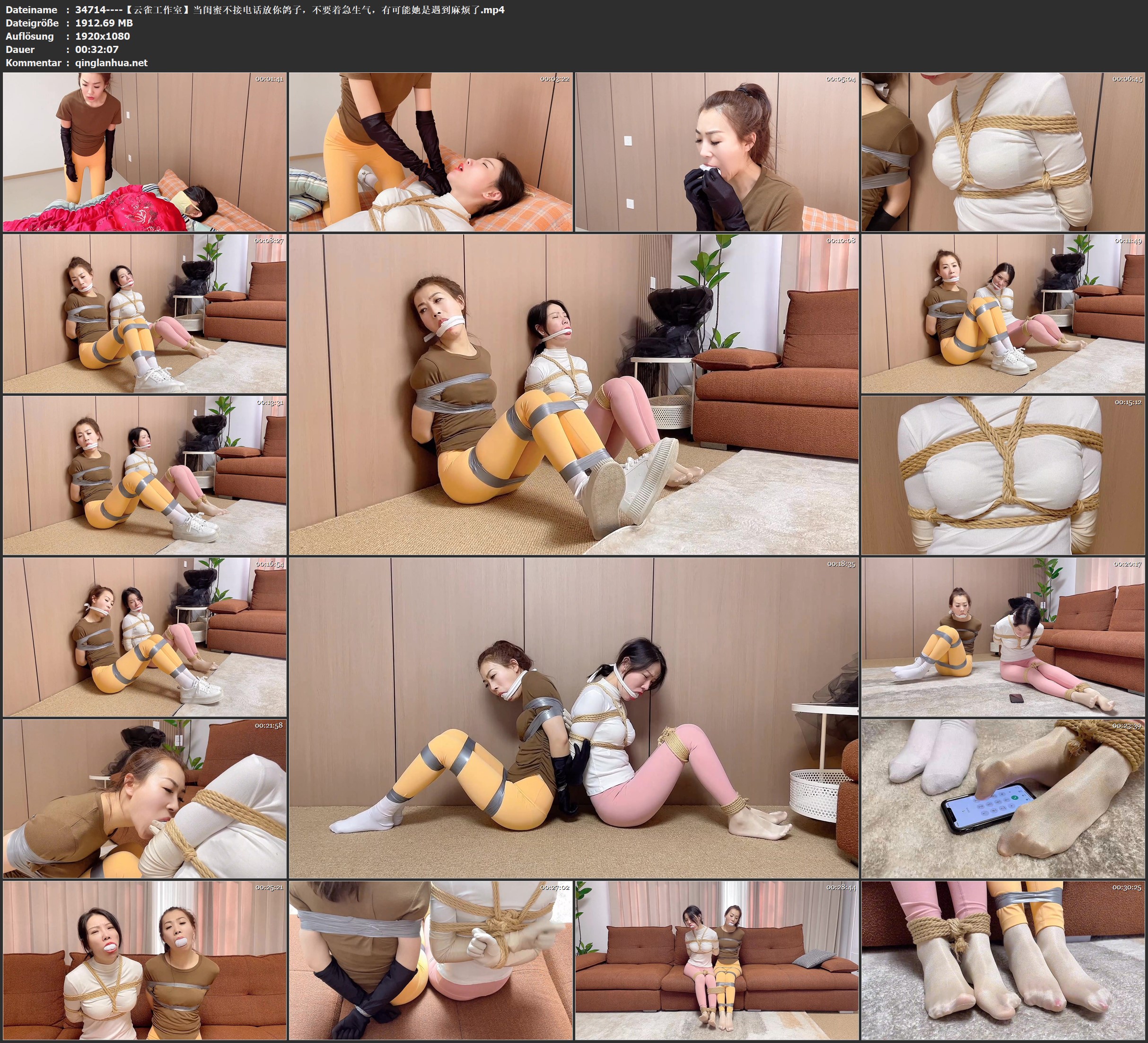Open the sofa wide-shot thumbnail at 00:28:44
The width and height of the screenshot is (1148, 1043).
(716, 960)
